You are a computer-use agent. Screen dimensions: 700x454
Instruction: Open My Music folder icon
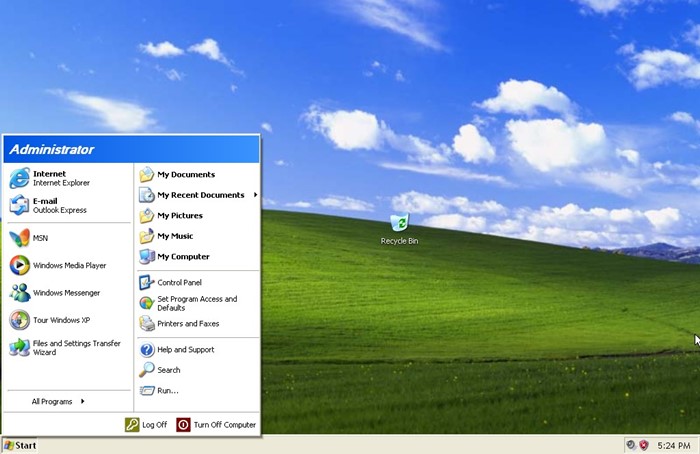[x=146, y=236]
